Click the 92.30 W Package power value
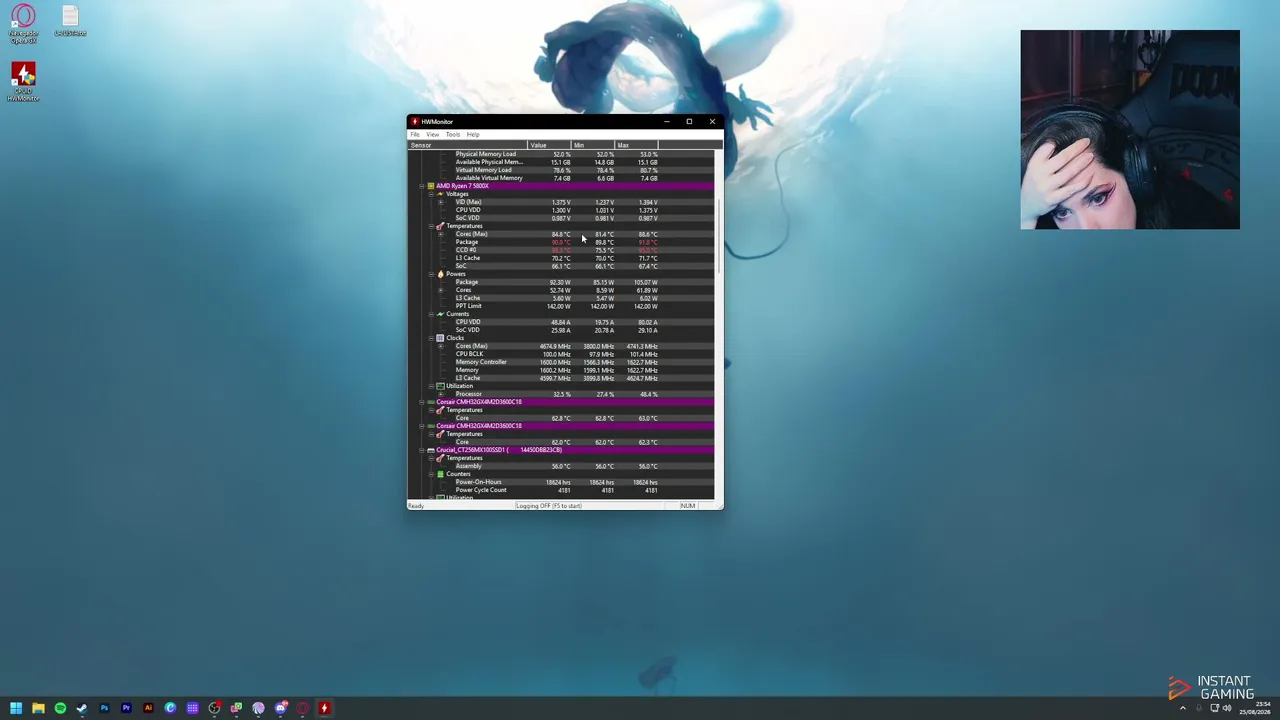1280x720 pixels. [559, 282]
